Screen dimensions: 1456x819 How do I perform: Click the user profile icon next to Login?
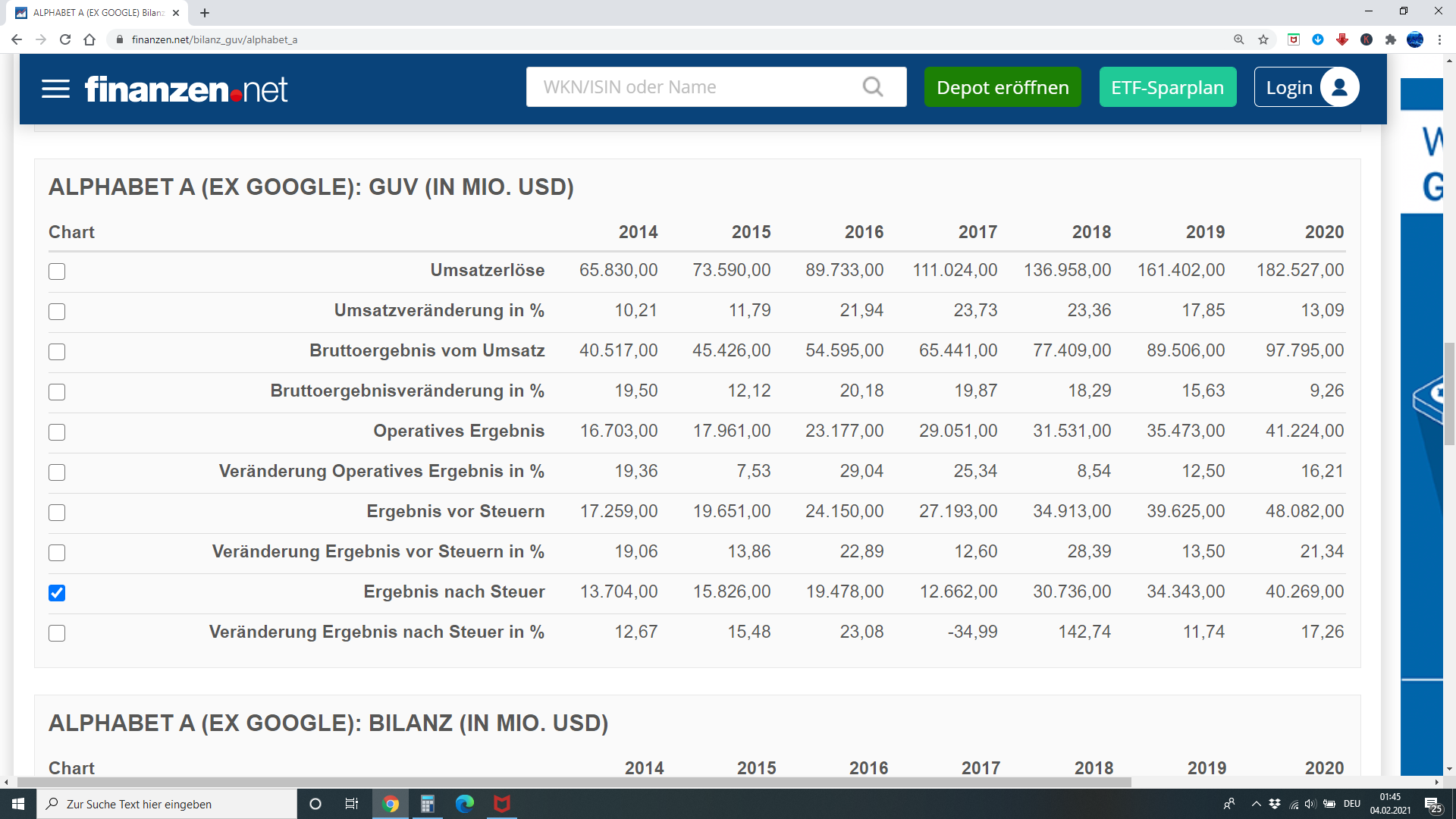coord(1339,87)
